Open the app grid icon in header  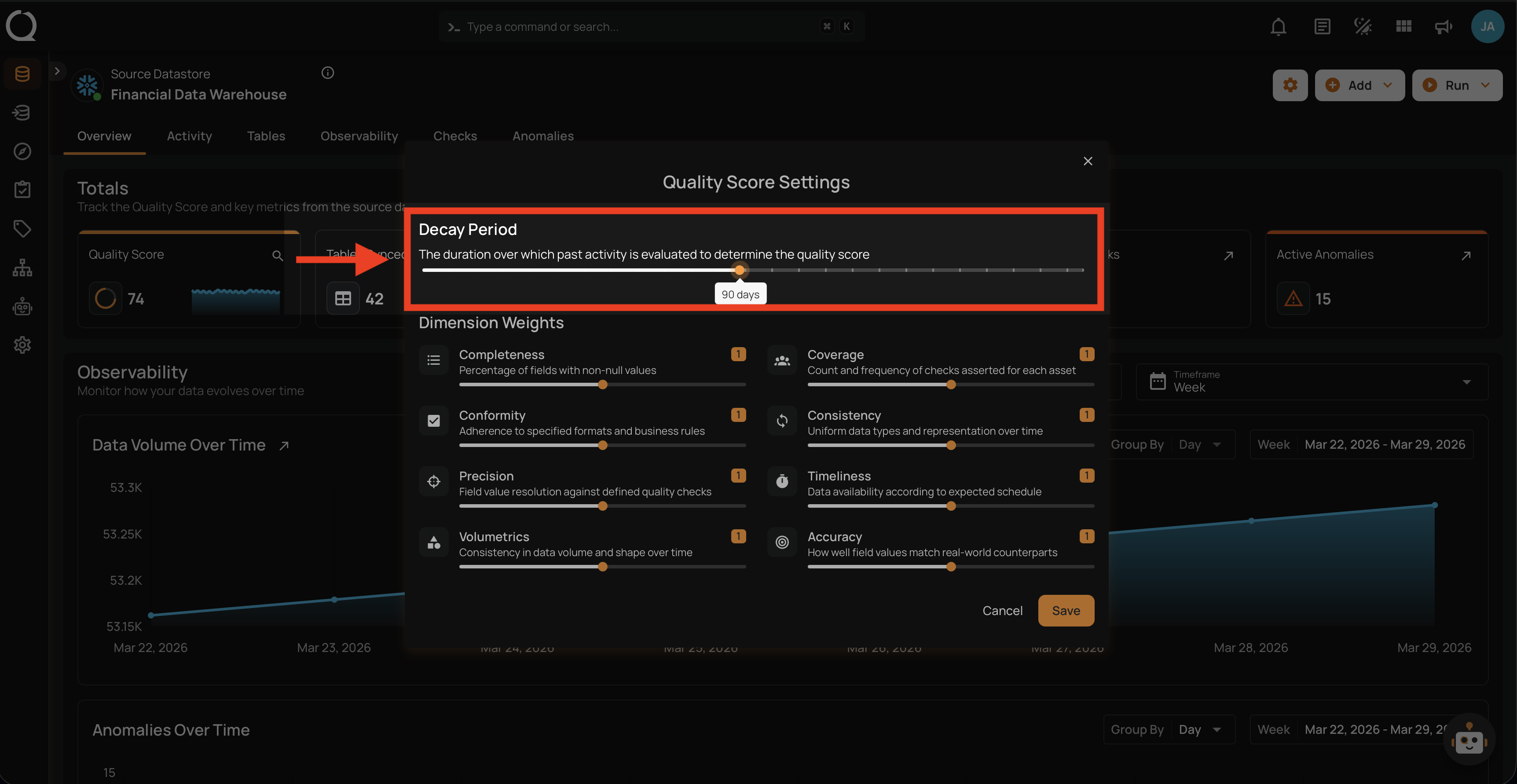pos(1403,26)
